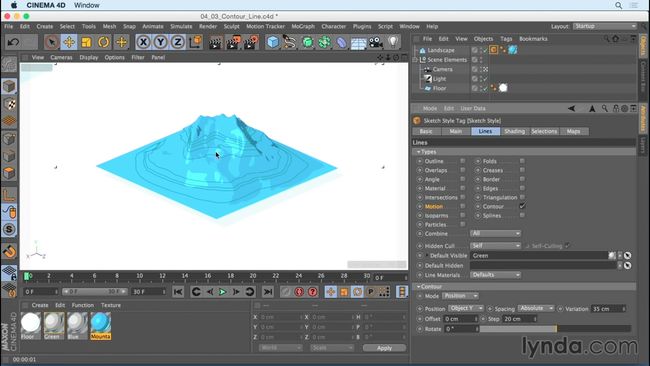The height and width of the screenshot is (366, 650).
Task: Select the Texture mode checker icon
Action: [9, 104]
